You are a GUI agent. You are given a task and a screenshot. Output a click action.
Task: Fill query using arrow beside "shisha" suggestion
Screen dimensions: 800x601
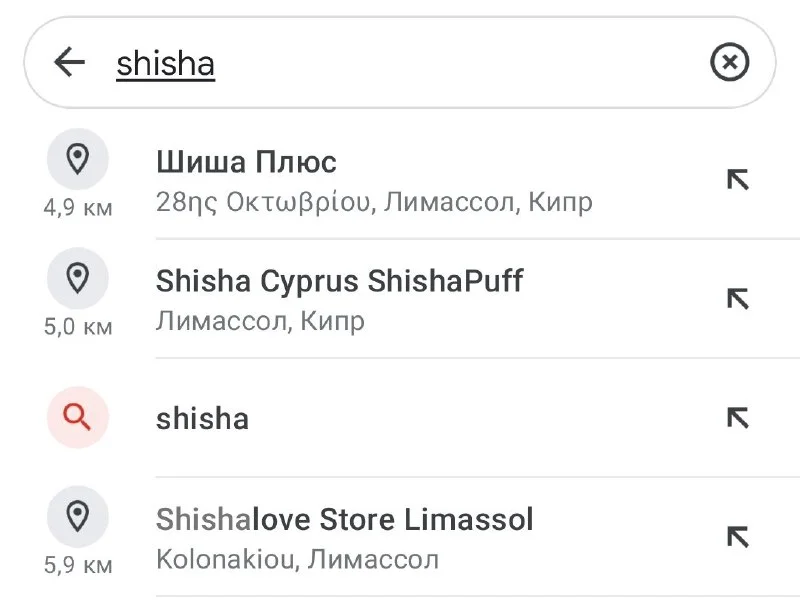click(737, 418)
